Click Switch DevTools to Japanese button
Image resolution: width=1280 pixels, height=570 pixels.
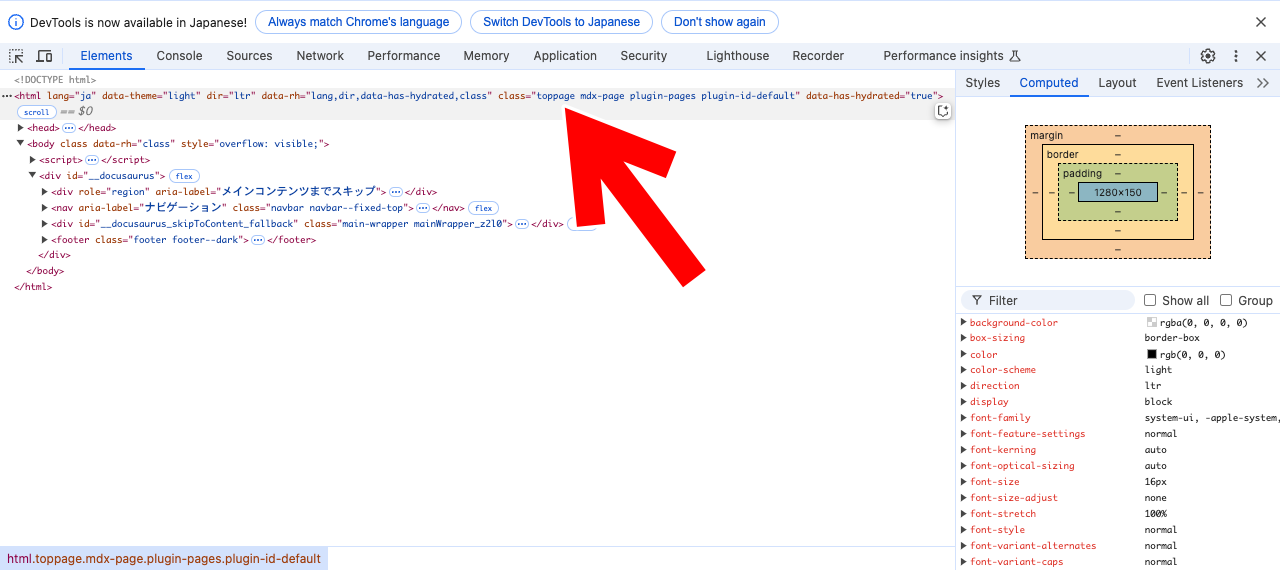(x=561, y=22)
